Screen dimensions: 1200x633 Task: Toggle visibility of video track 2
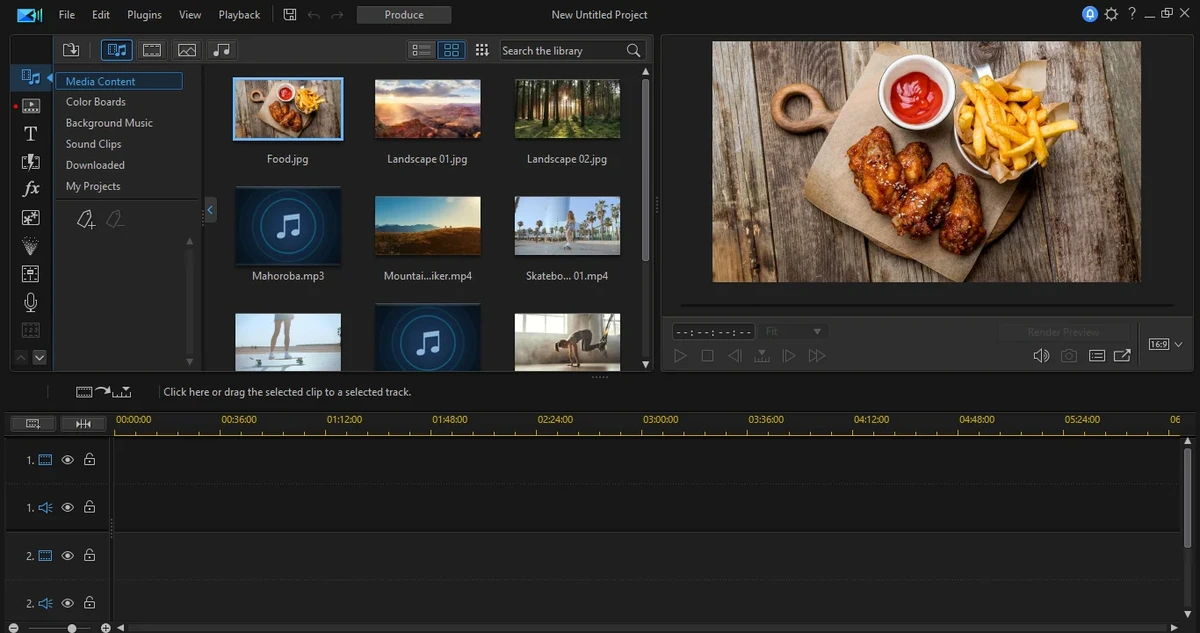click(68, 555)
